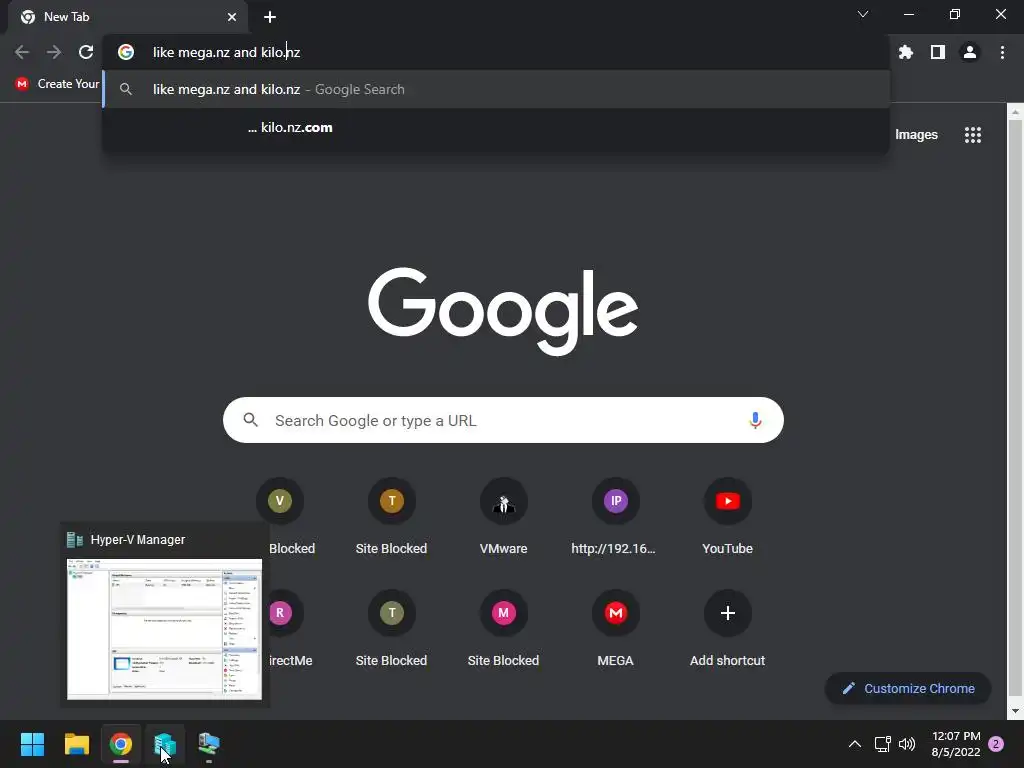Open notification badge showing 2
The width and height of the screenshot is (1024, 768).
coord(996,744)
